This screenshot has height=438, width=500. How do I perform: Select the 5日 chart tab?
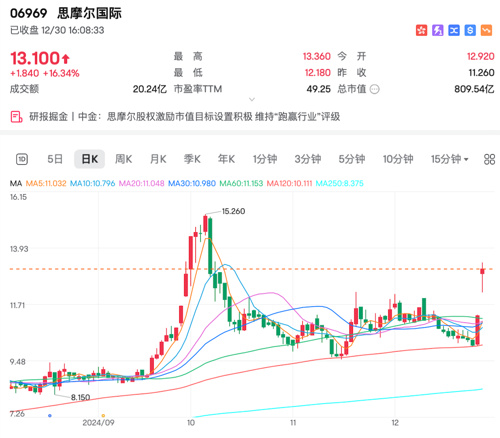[55, 159]
